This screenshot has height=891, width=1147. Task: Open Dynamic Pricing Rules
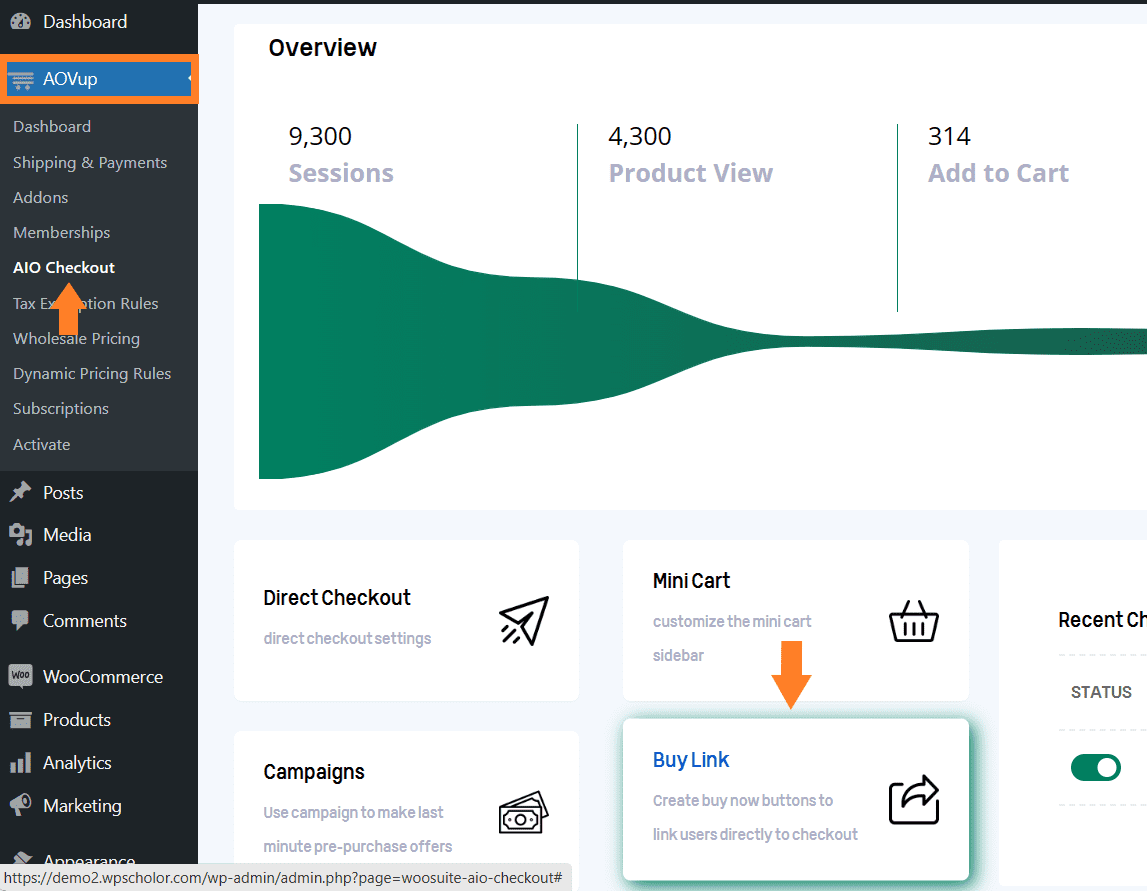(92, 374)
